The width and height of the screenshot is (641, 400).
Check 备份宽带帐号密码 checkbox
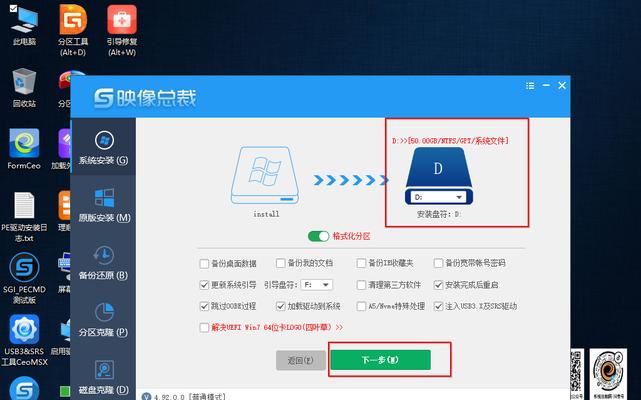[x=438, y=263]
